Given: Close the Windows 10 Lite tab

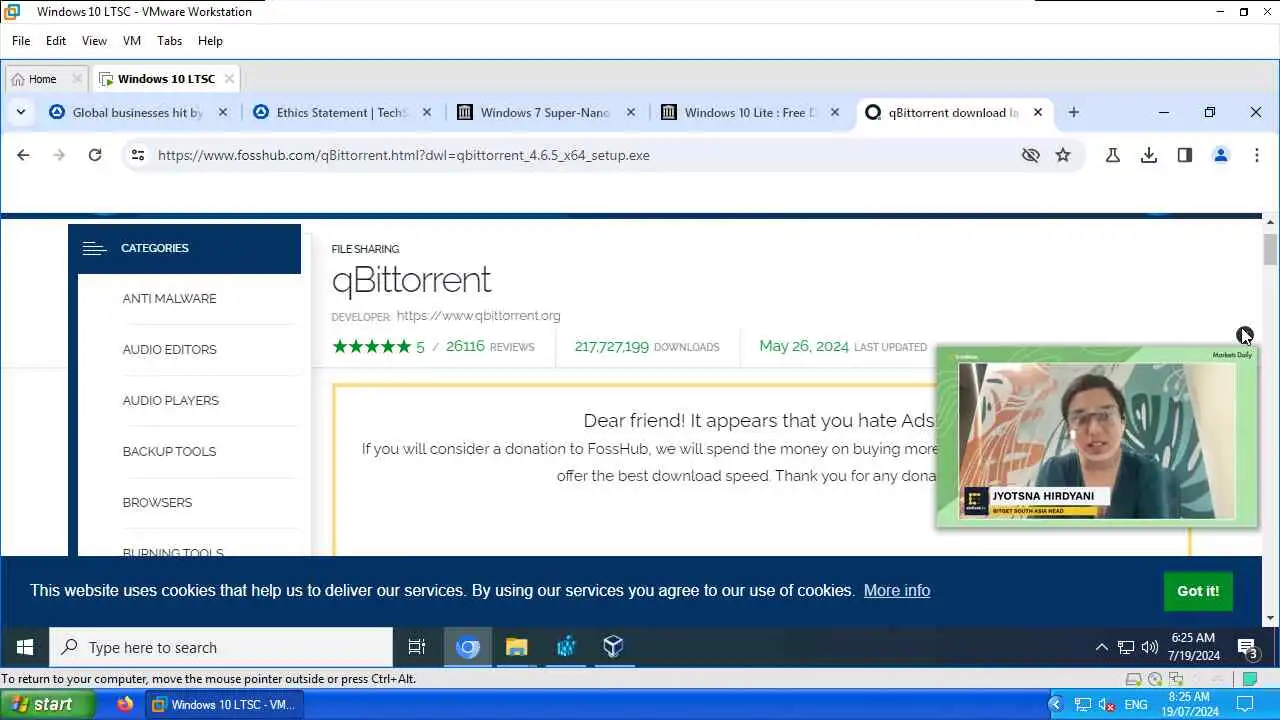Looking at the screenshot, I should pos(835,113).
